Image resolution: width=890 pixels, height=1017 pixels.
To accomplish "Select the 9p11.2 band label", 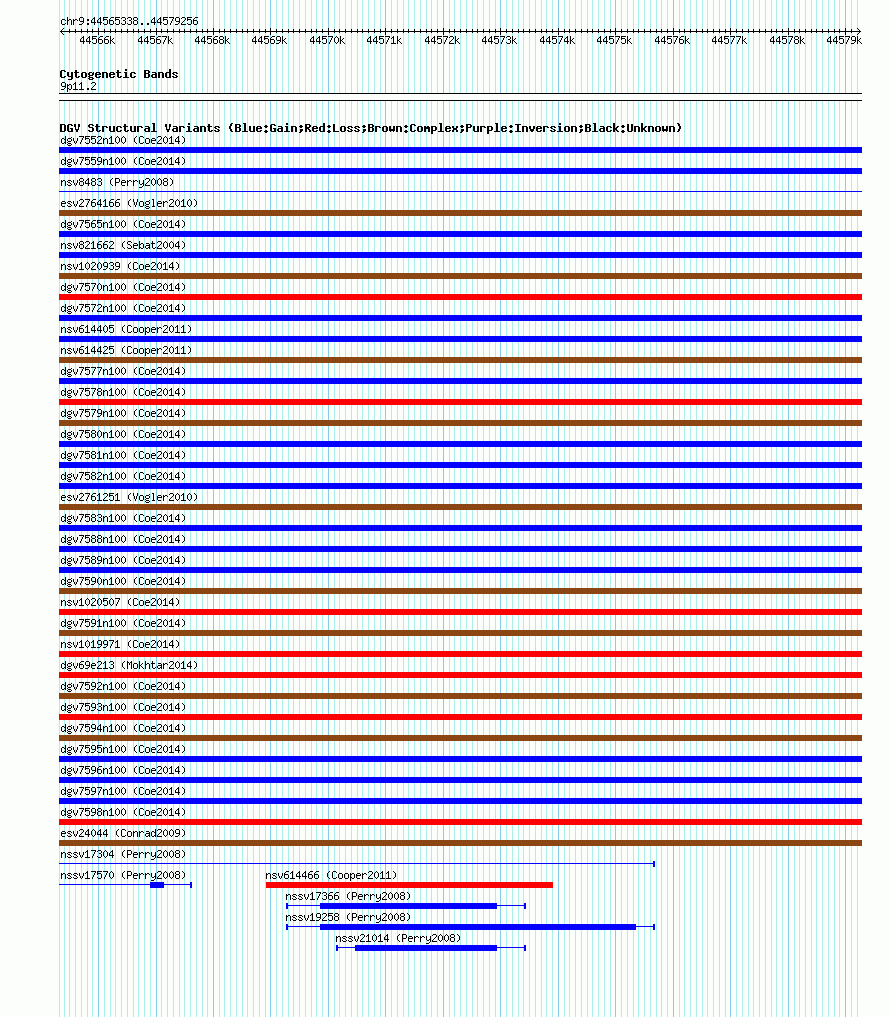I will pos(78,86).
